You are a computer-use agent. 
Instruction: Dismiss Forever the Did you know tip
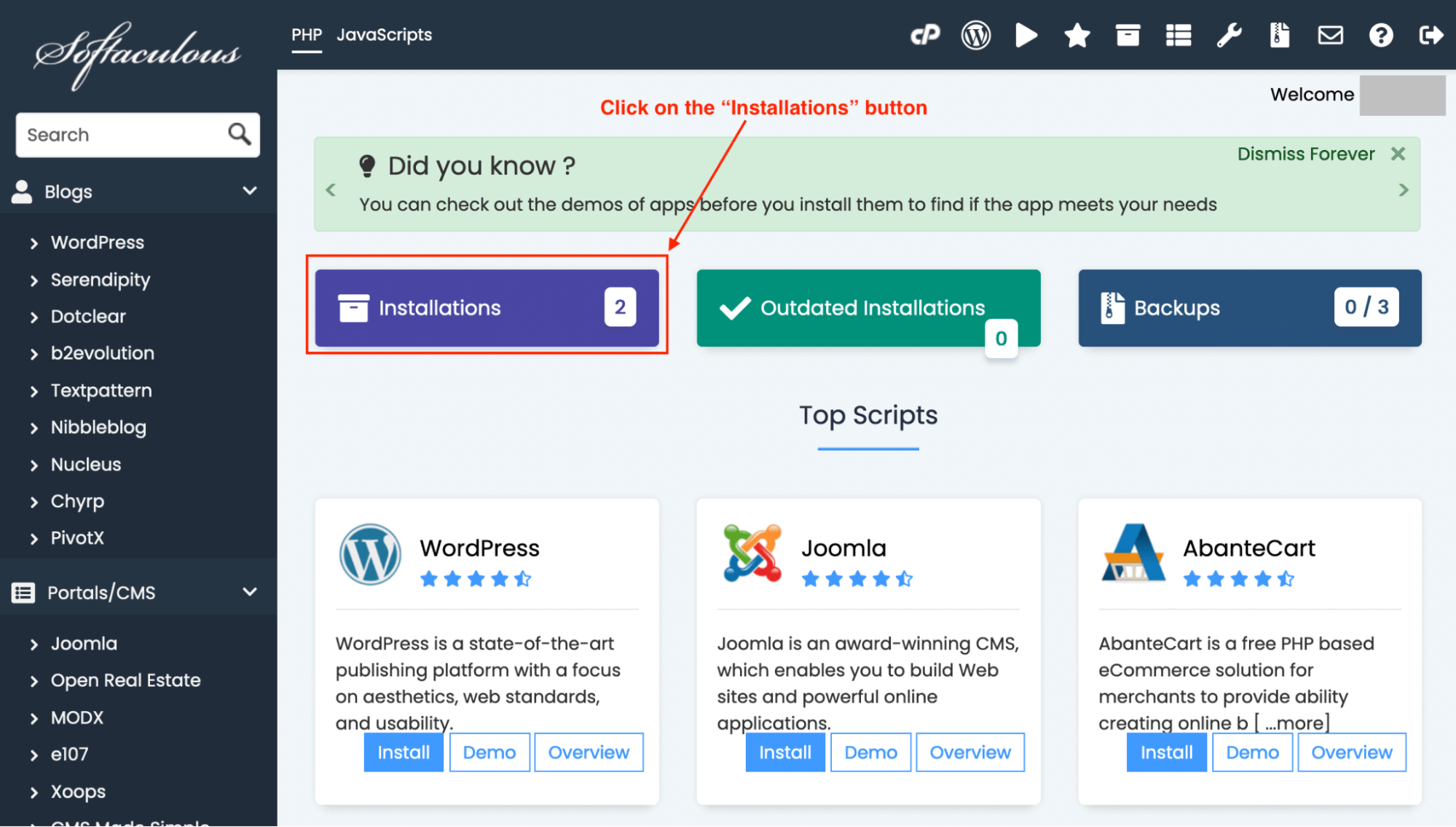[1306, 154]
